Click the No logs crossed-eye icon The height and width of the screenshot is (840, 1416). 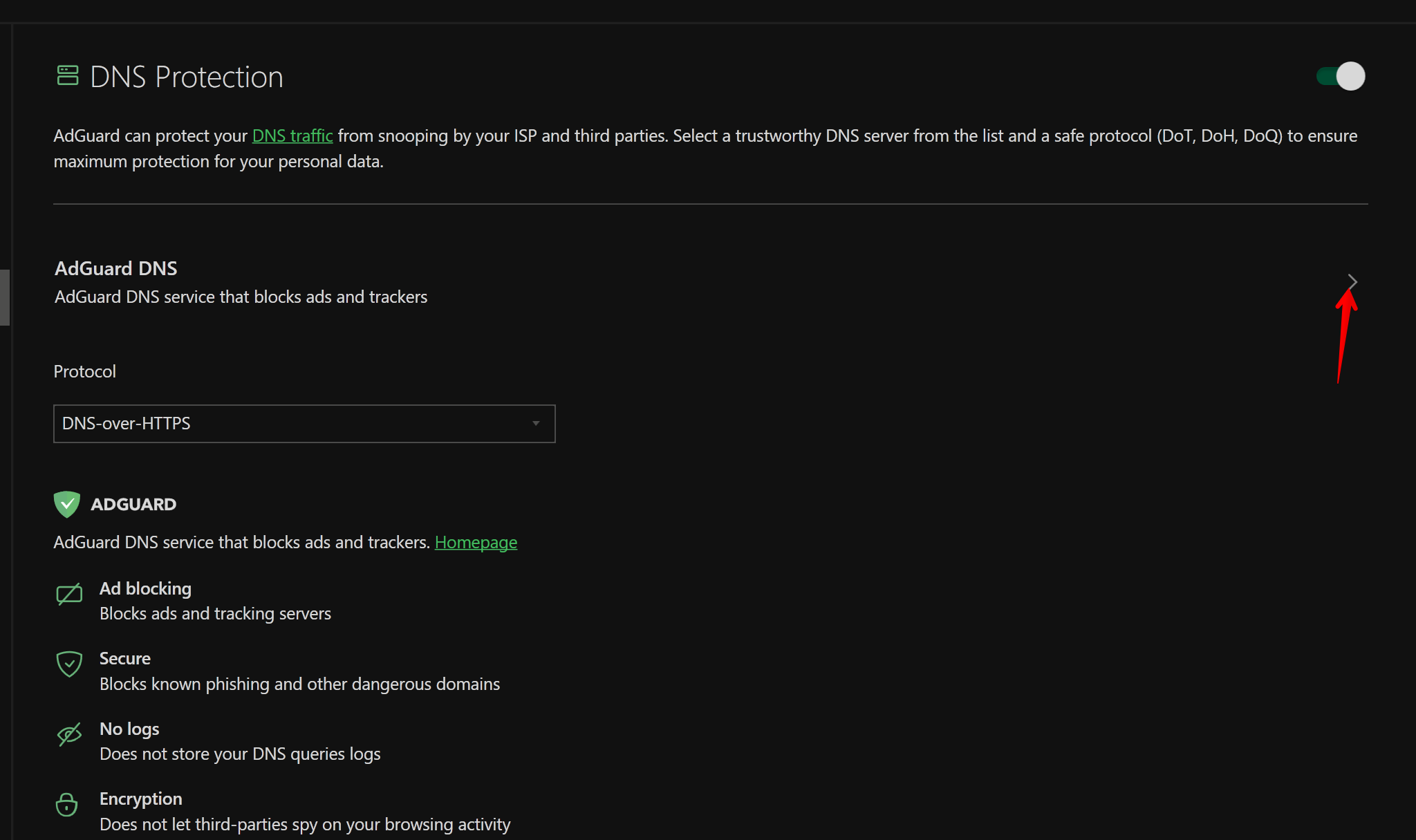[x=69, y=734]
